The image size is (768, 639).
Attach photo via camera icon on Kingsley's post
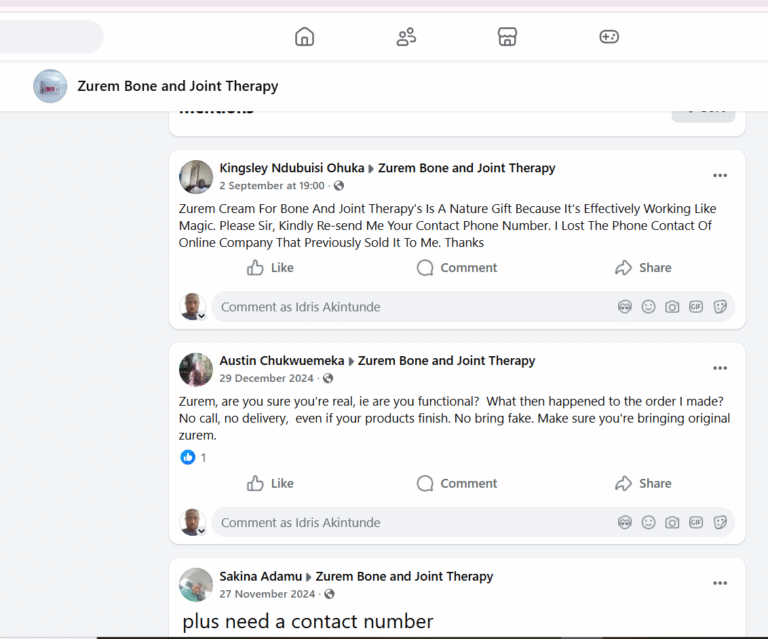pos(672,307)
